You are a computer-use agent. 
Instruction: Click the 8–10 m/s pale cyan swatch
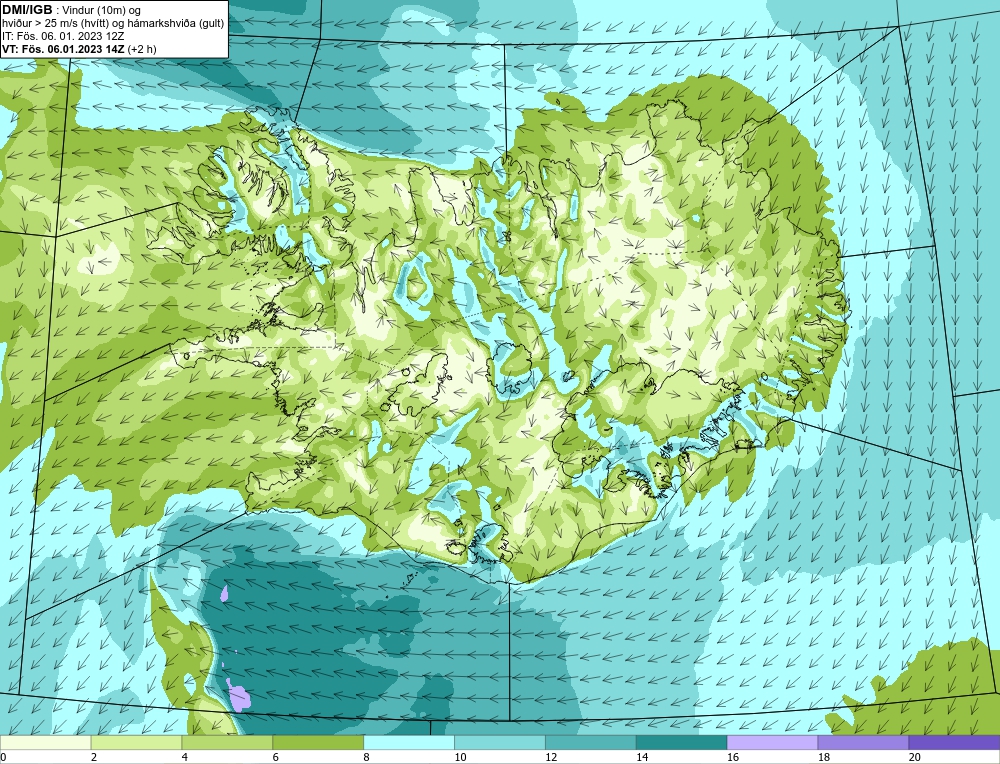tap(409, 743)
